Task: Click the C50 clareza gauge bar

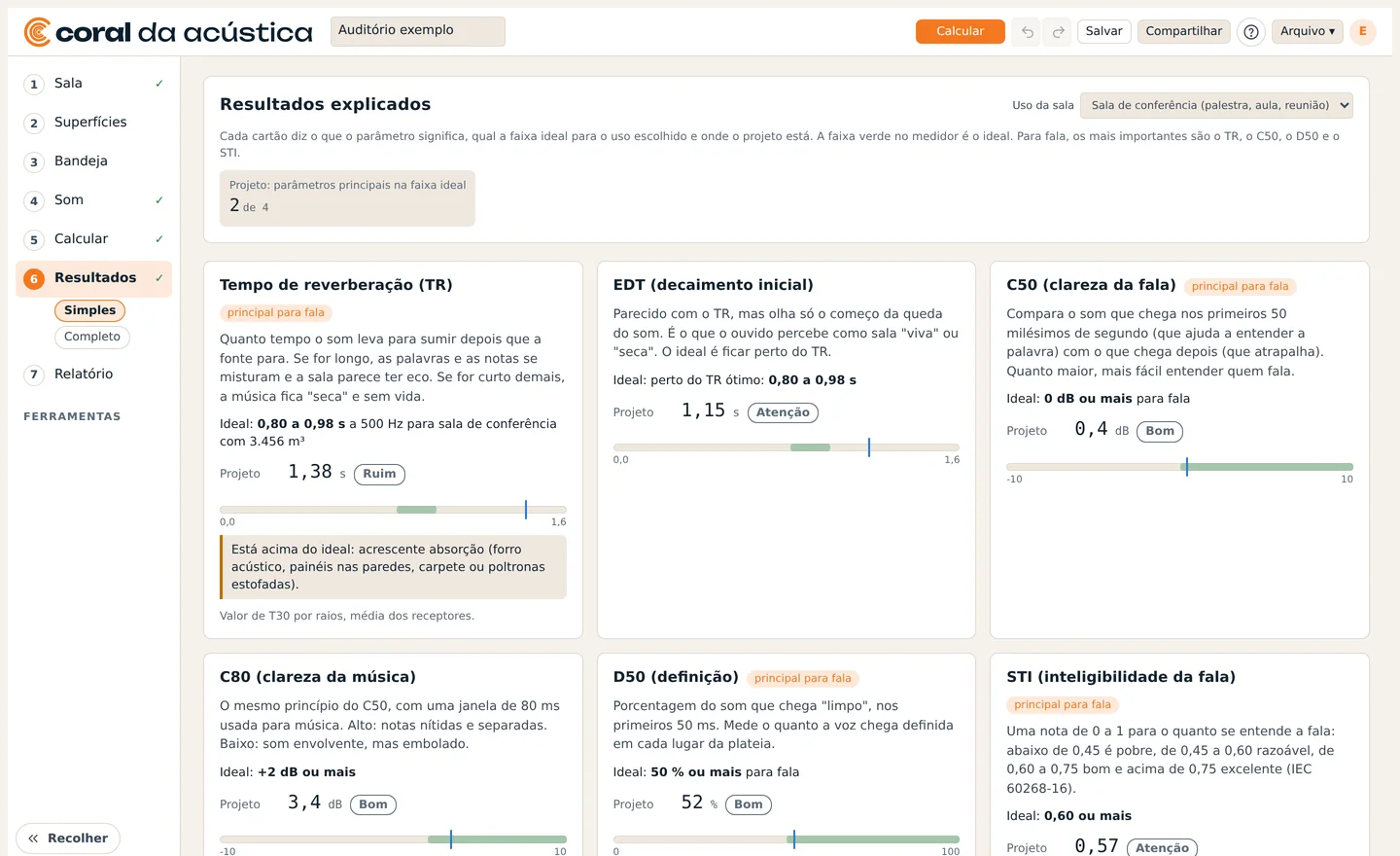Action: pos(1179,467)
